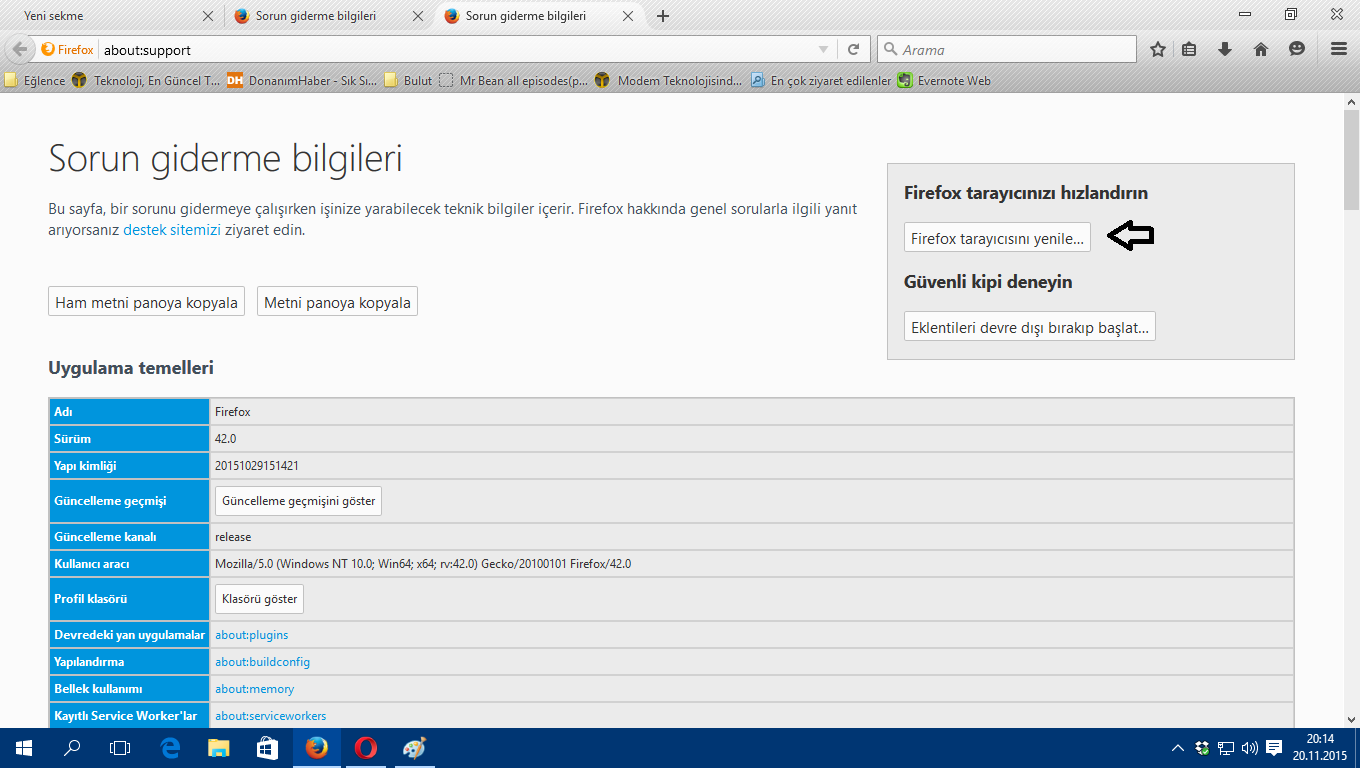Close the active Sorun giderme bilgileri tab
This screenshot has width=1360, height=768.
click(x=628, y=16)
